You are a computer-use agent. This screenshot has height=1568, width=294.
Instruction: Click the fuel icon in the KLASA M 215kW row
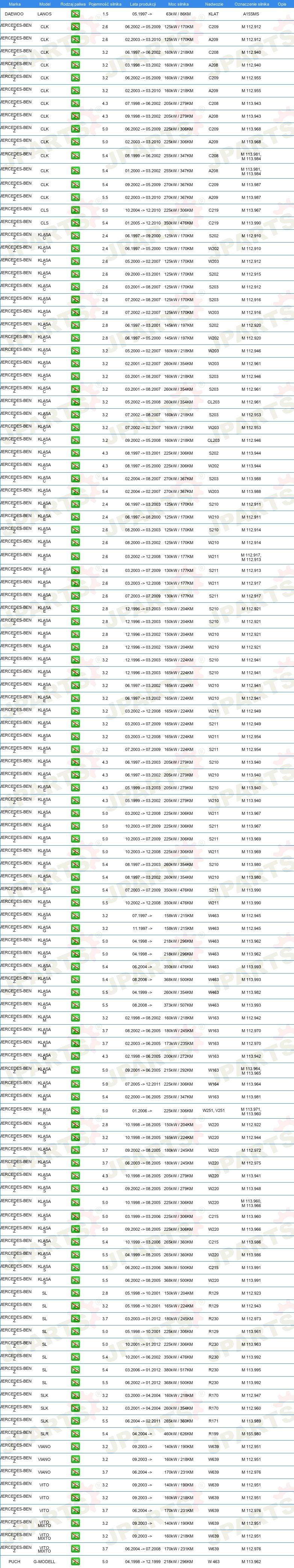pyautogui.click(x=75, y=1070)
